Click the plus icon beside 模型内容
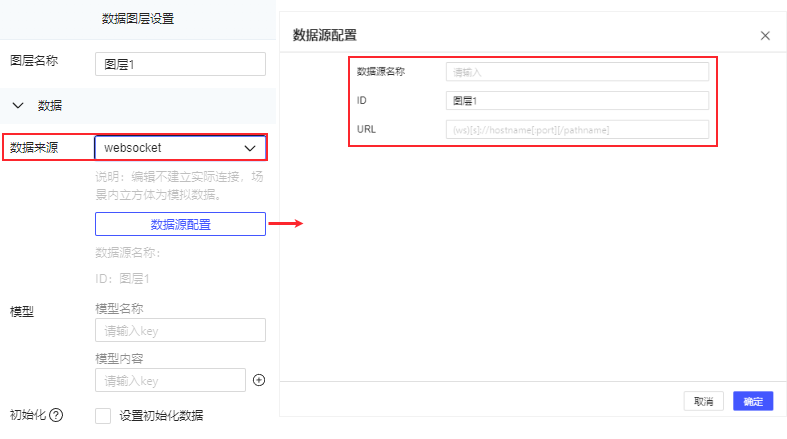The width and height of the screenshot is (787, 439). tap(258, 380)
